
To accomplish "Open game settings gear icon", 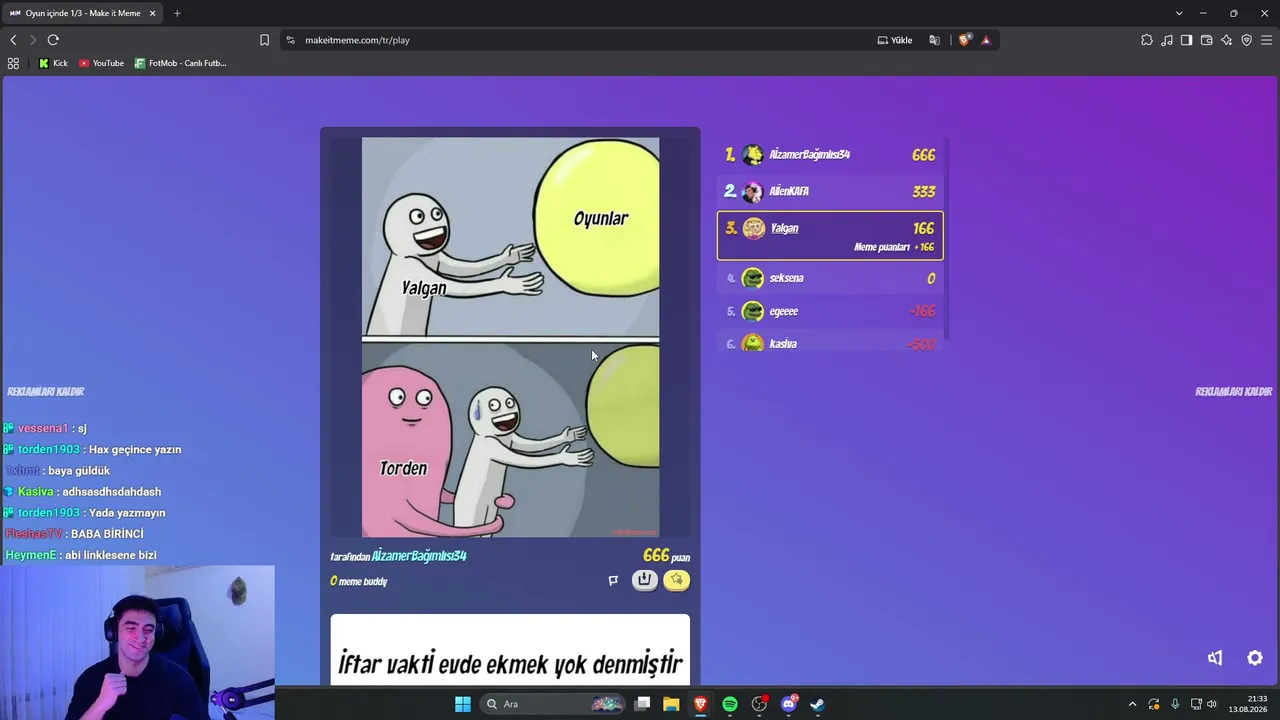I will 1255,658.
